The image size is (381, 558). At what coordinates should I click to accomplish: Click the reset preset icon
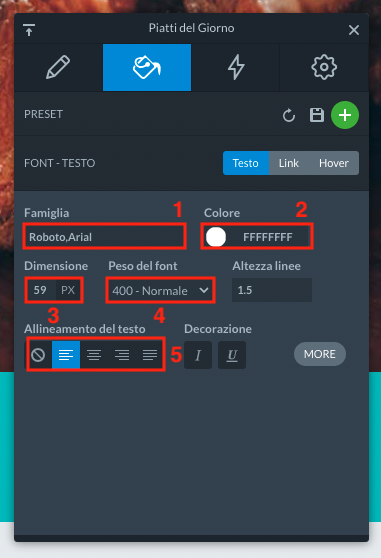[x=289, y=115]
